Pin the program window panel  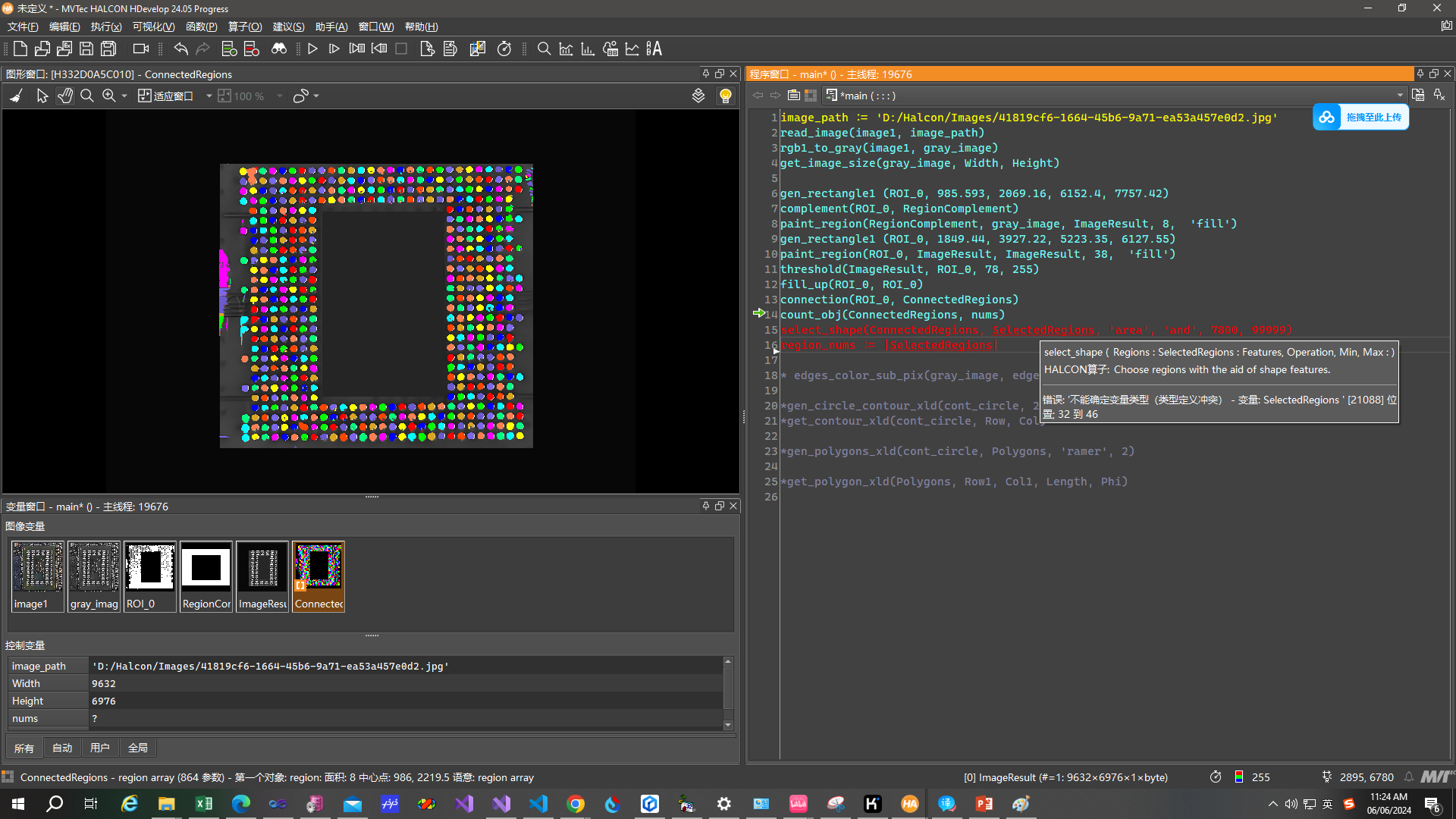coord(1420,74)
